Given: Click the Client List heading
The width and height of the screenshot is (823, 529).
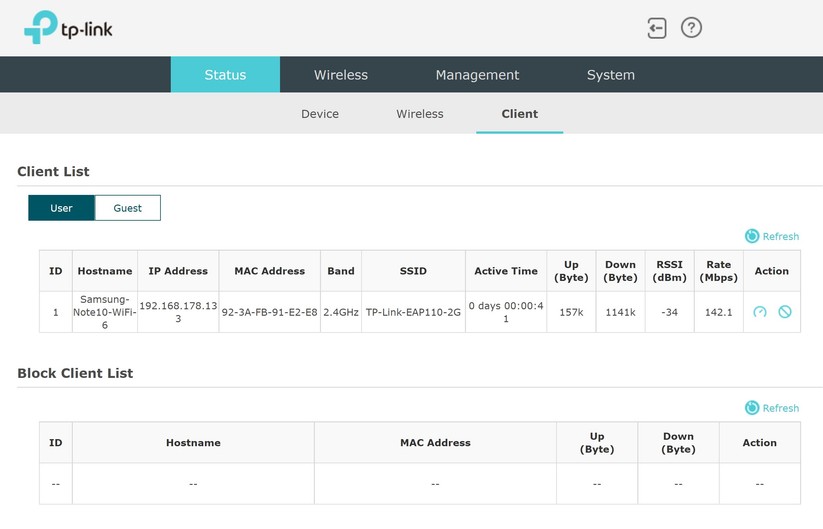Looking at the screenshot, I should [x=53, y=171].
